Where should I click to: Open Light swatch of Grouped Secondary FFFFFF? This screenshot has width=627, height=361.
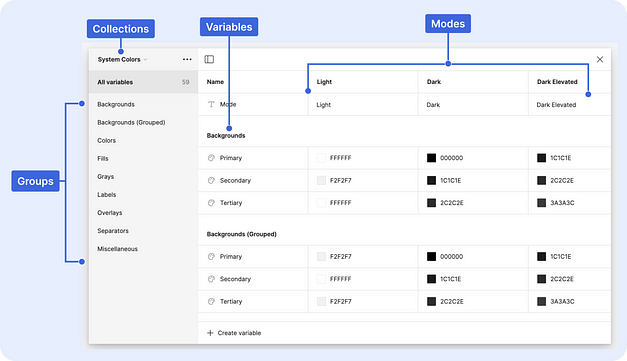pyautogui.click(x=321, y=279)
